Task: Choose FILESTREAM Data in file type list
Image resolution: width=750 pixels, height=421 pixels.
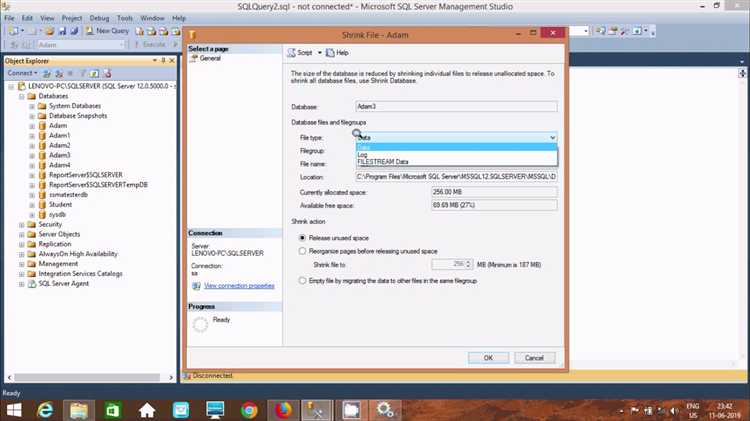Action: (456, 162)
